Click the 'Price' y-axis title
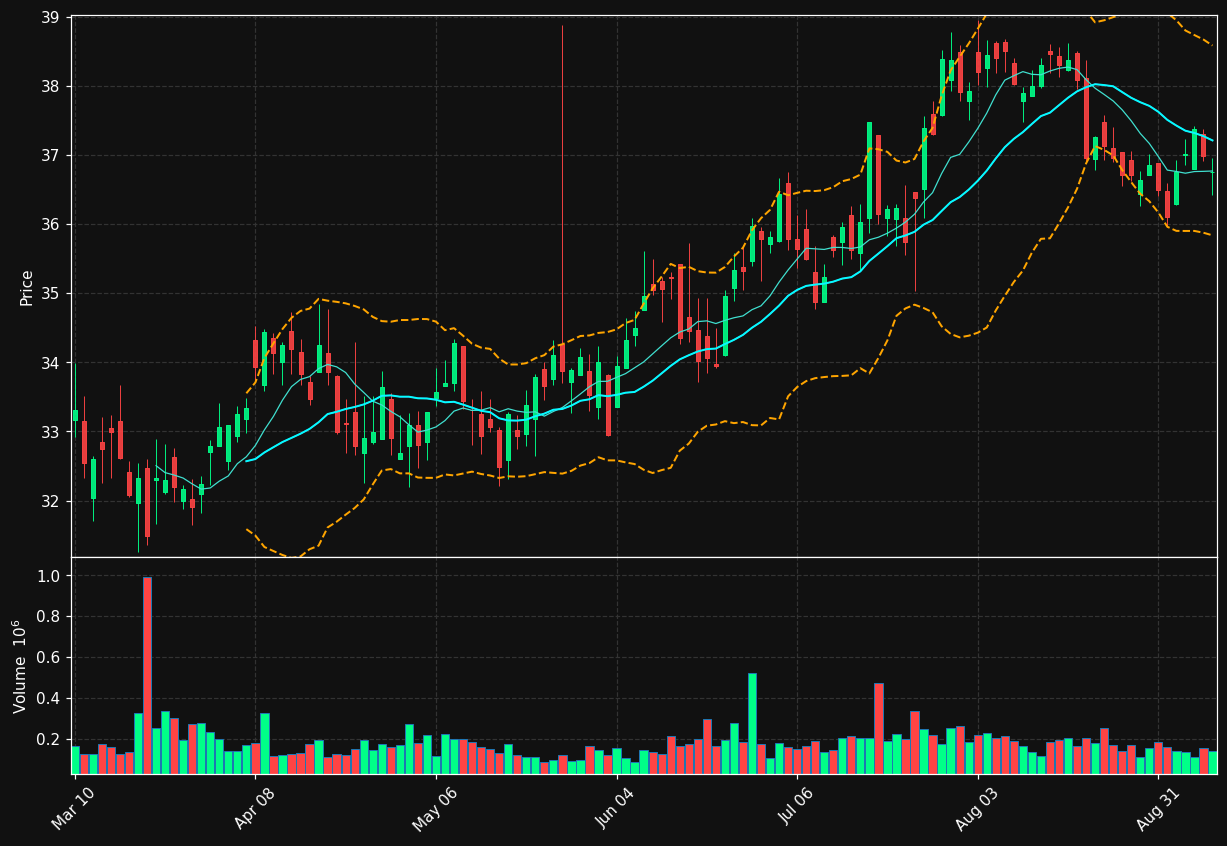Viewport: 1227px width, 846px height. tap(27, 287)
